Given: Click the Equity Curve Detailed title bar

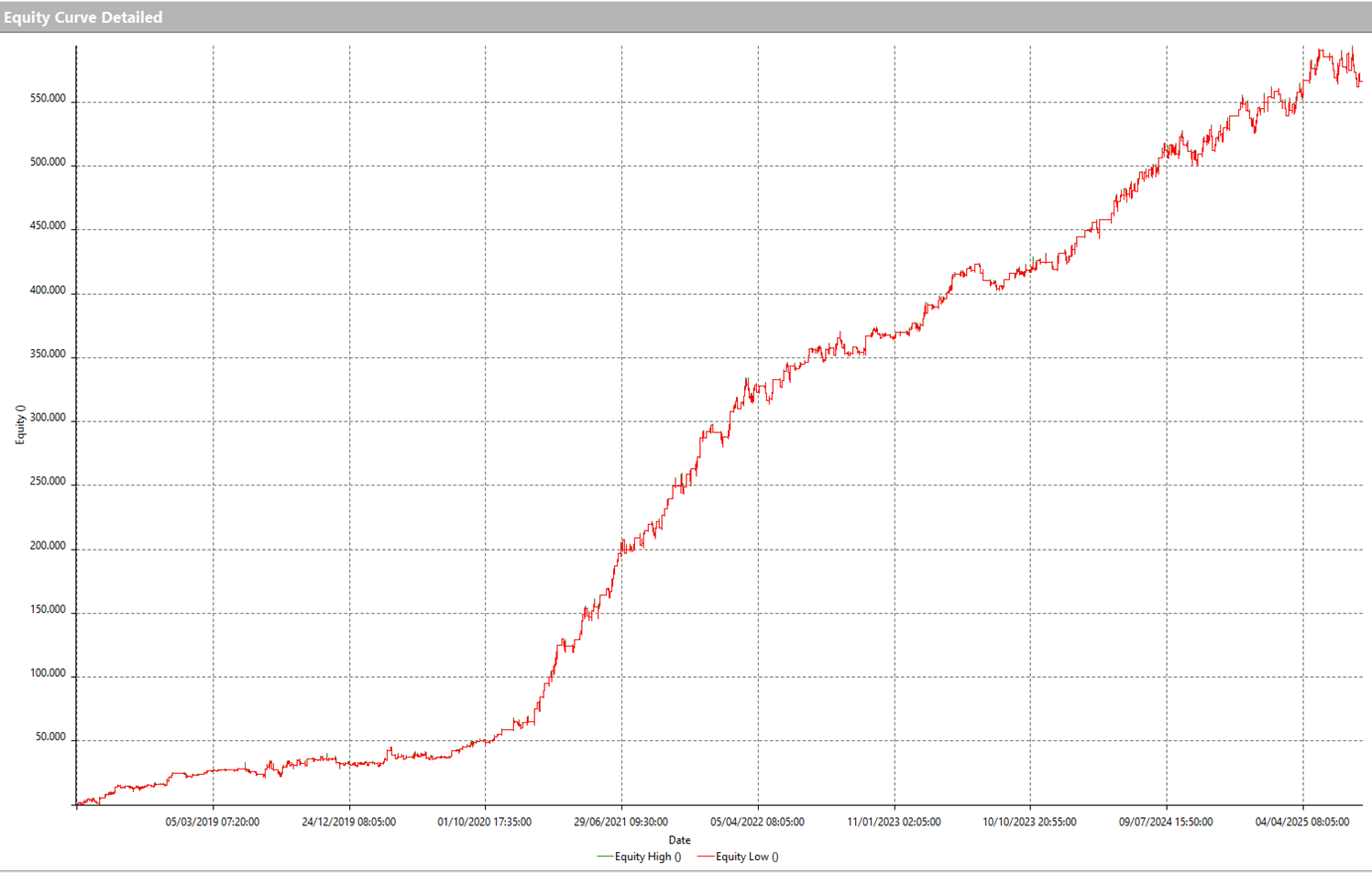Looking at the screenshot, I should pyautogui.click(x=82, y=17).
